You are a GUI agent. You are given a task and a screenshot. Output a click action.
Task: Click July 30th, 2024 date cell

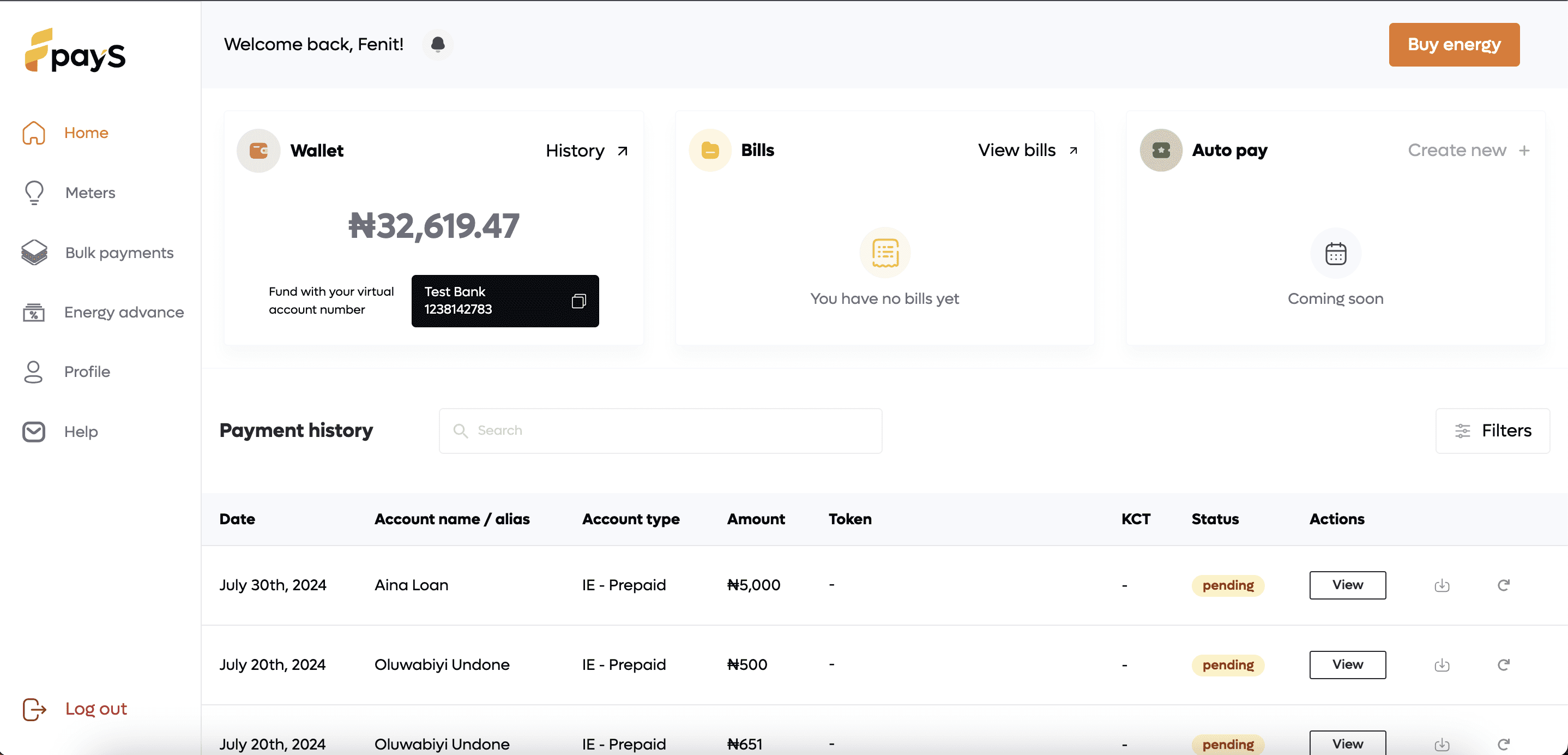click(x=273, y=585)
